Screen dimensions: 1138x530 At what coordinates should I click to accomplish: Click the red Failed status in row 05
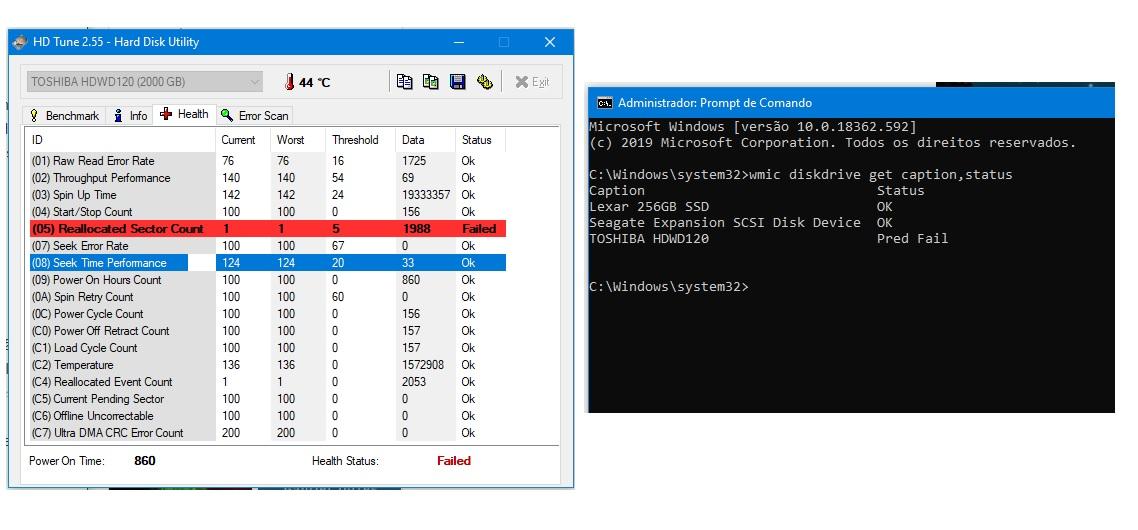point(479,229)
